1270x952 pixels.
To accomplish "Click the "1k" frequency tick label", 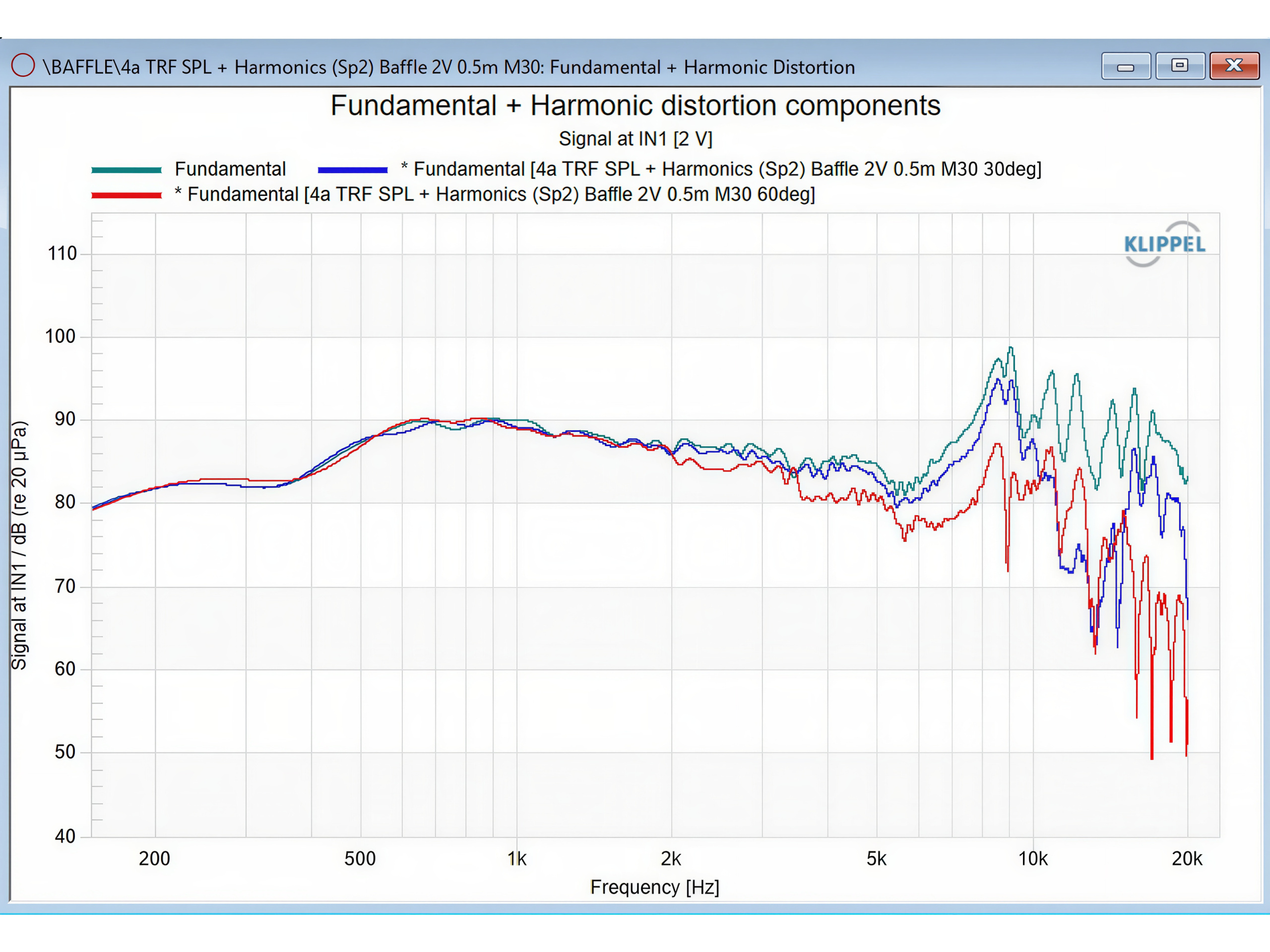I will [517, 858].
